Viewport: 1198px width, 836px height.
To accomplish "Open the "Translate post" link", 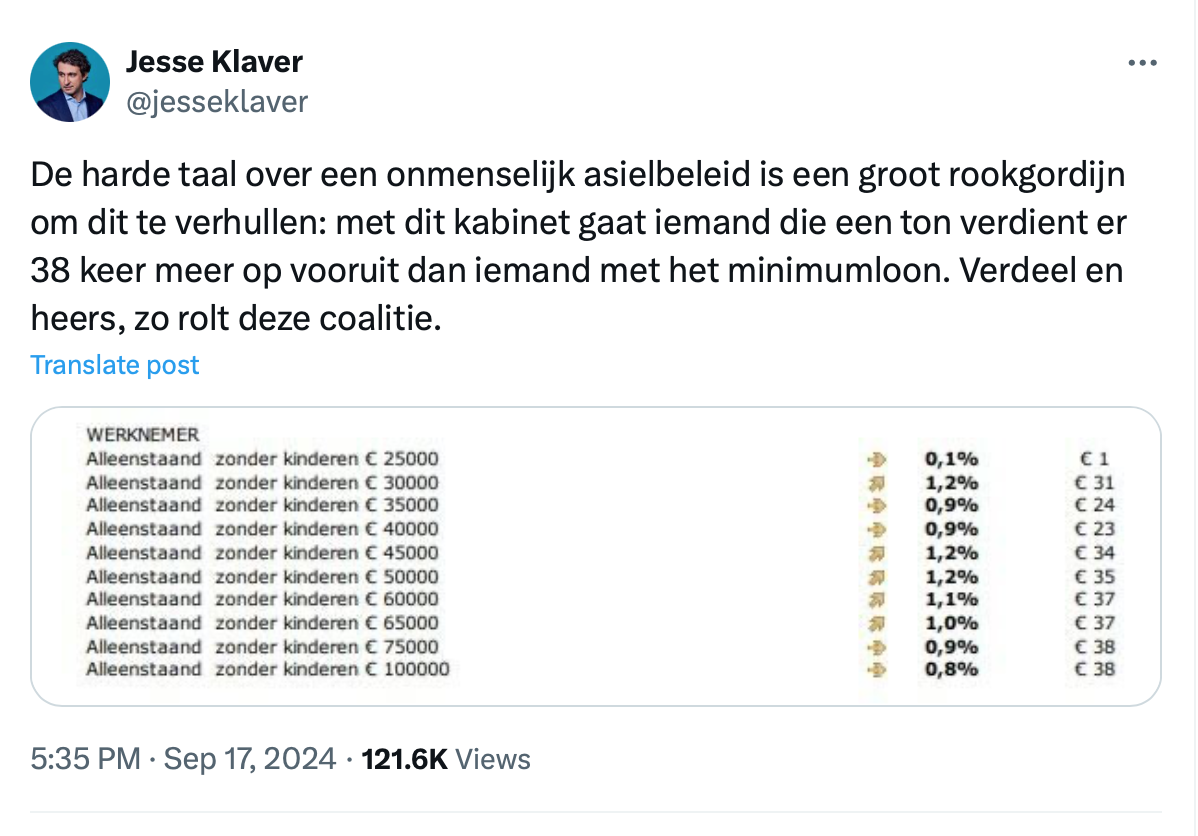I will point(114,365).
